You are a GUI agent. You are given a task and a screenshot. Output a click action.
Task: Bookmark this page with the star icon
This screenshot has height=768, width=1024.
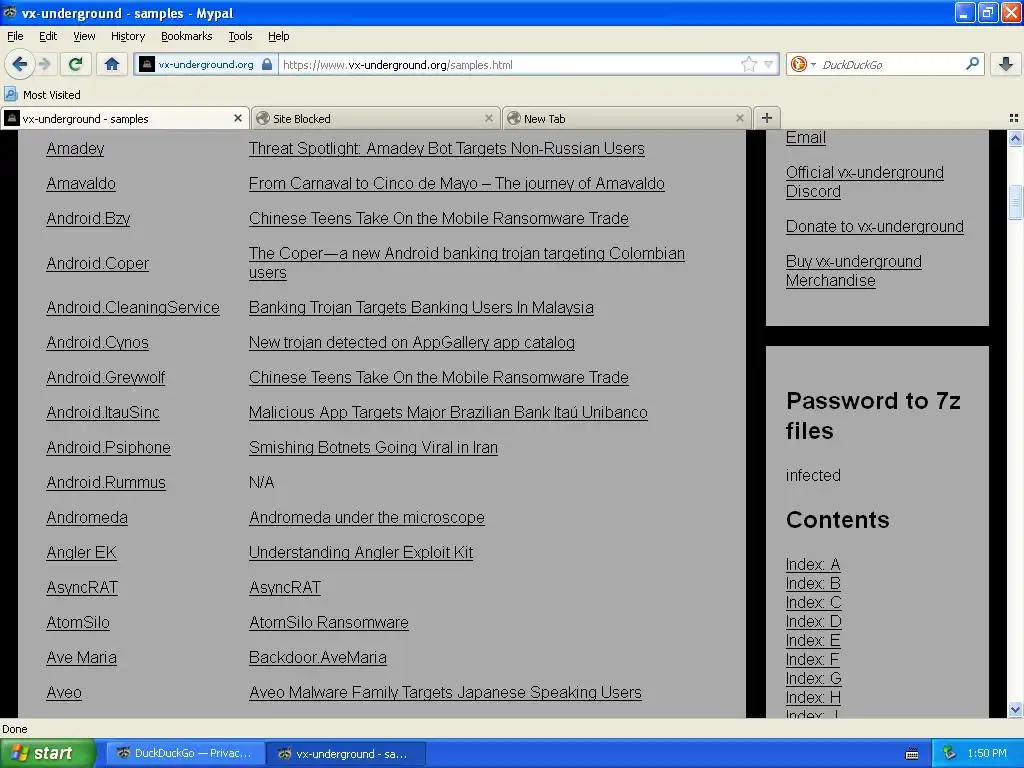pyautogui.click(x=748, y=64)
